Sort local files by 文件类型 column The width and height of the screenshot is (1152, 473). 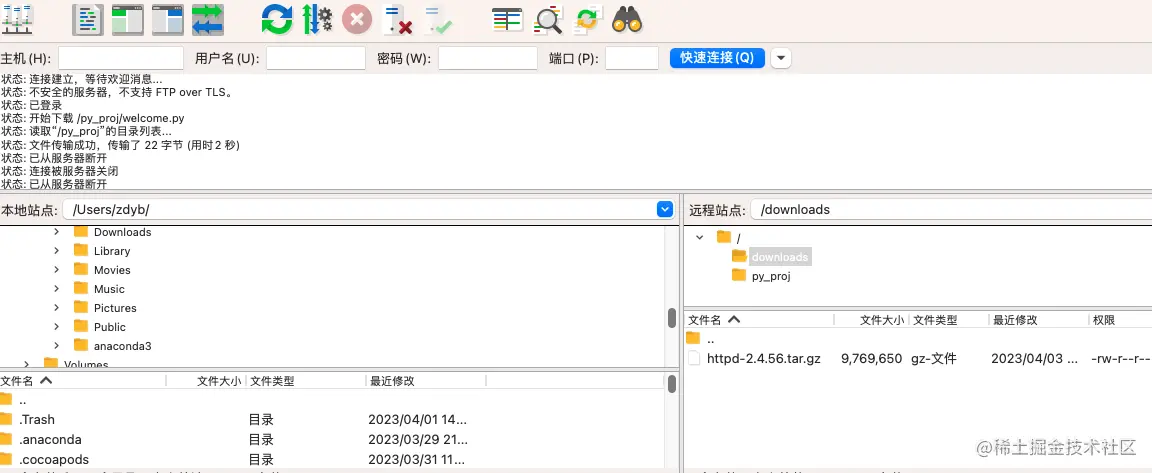(306, 381)
